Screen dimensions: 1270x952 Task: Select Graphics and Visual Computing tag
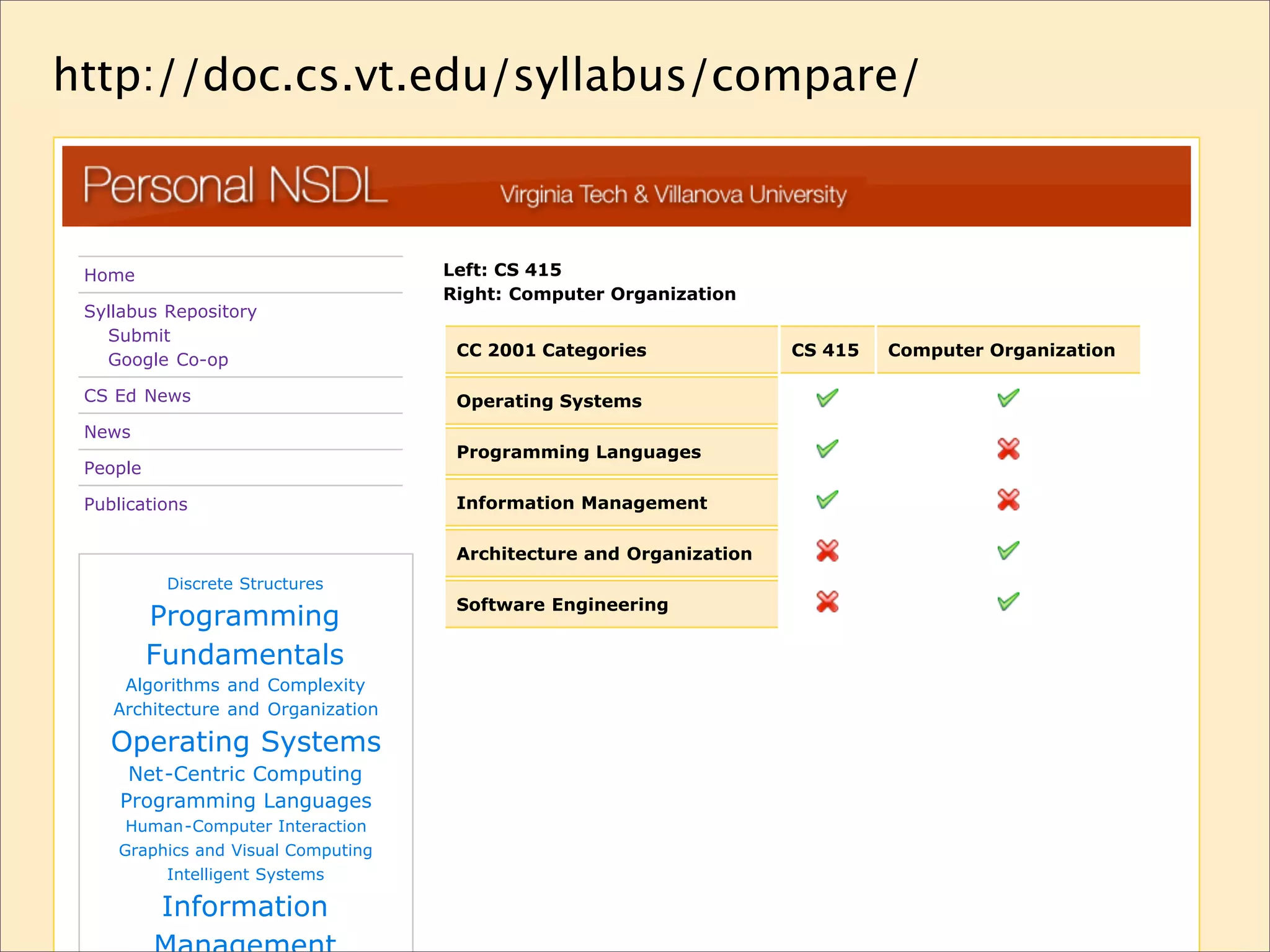pyautogui.click(x=246, y=850)
